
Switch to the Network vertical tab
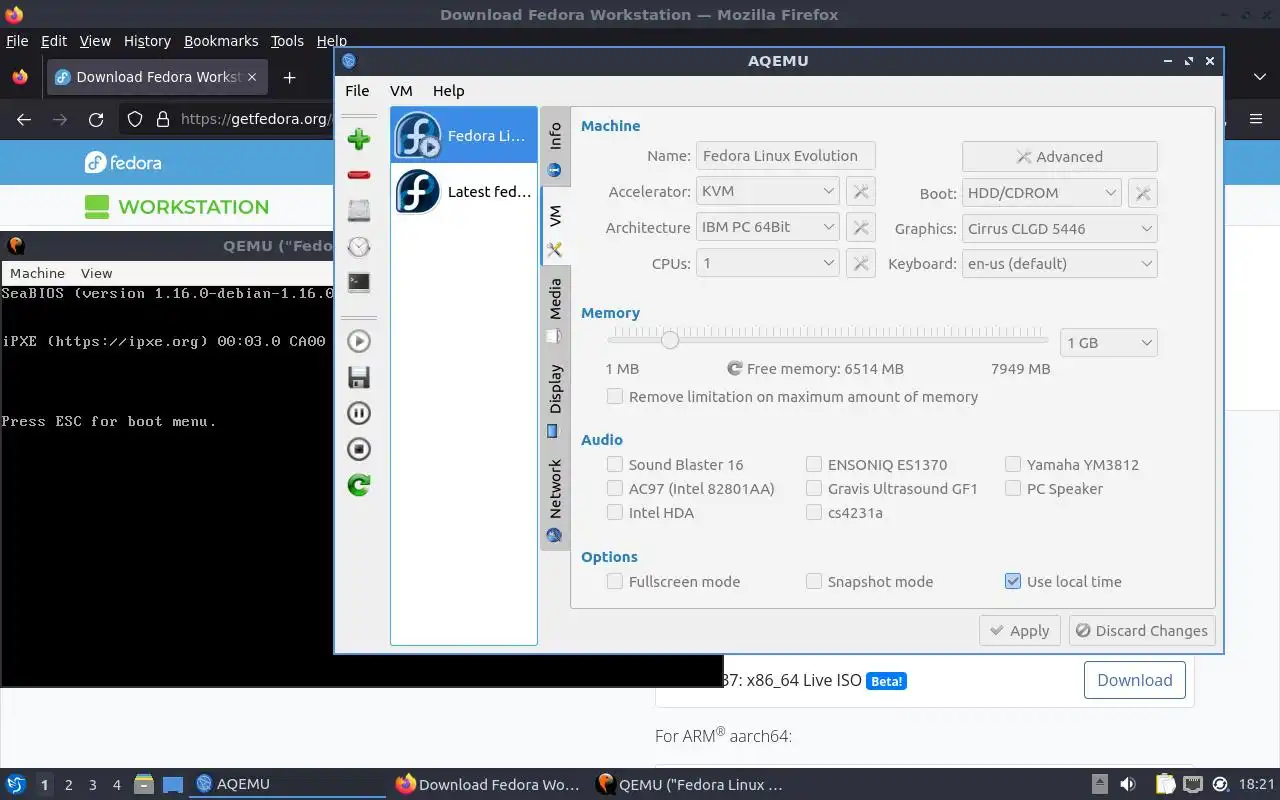coord(555,499)
